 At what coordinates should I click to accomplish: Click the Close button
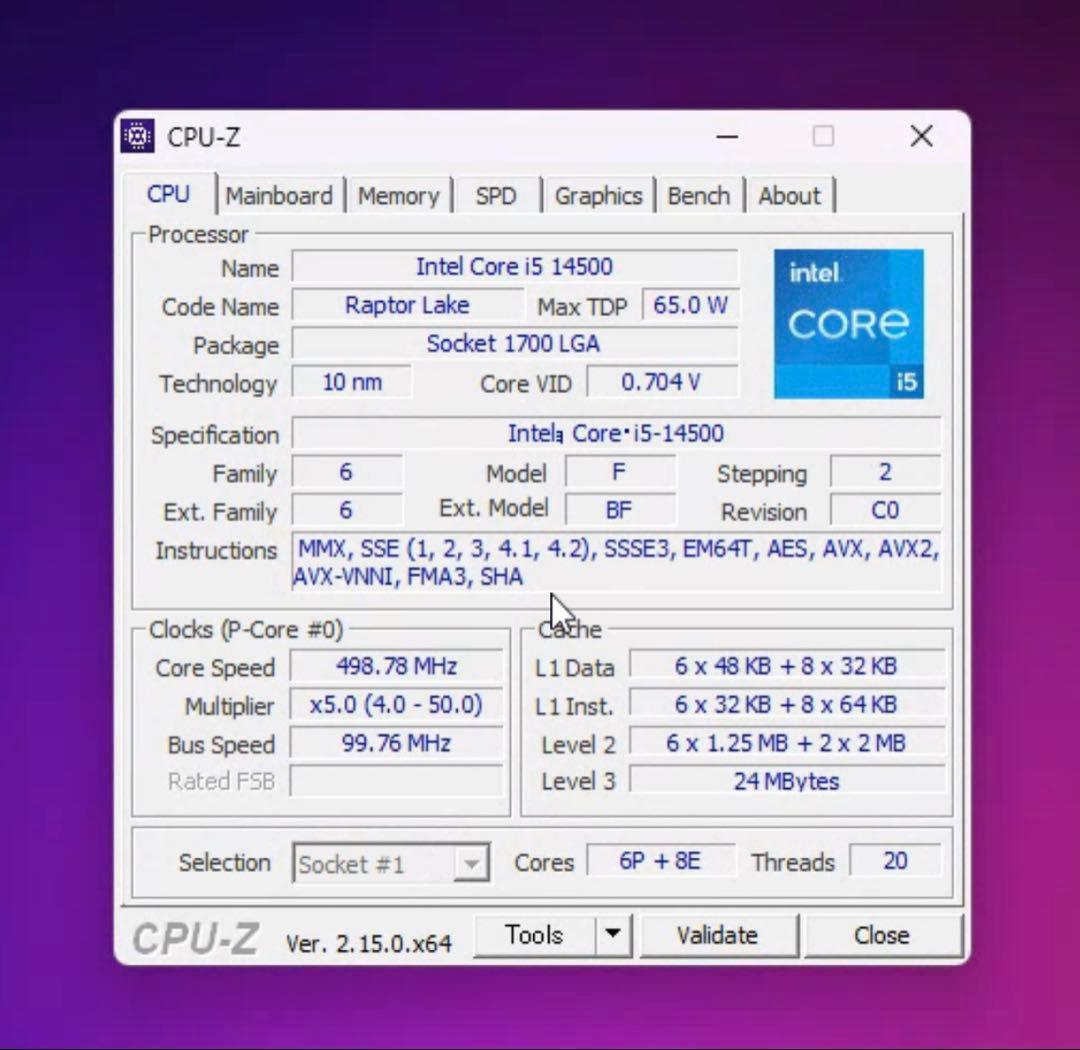tap(881, 935)
